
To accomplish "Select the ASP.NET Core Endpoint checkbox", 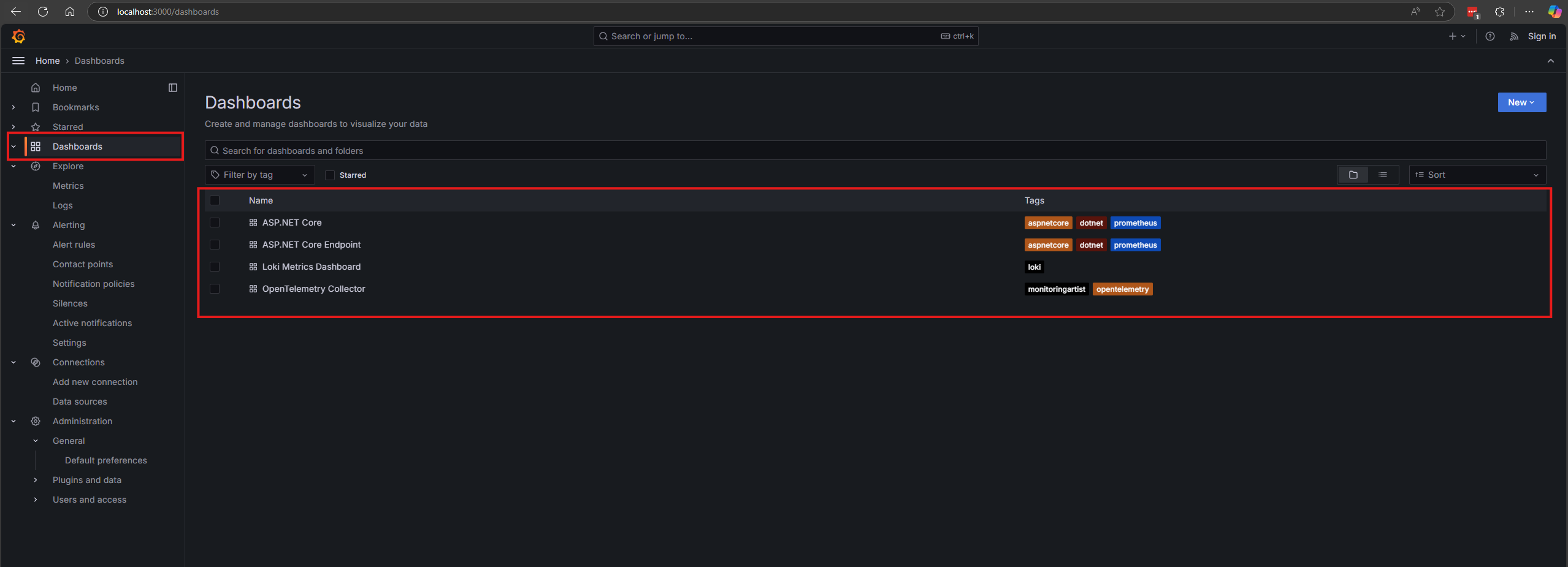I will pos(215,245).
